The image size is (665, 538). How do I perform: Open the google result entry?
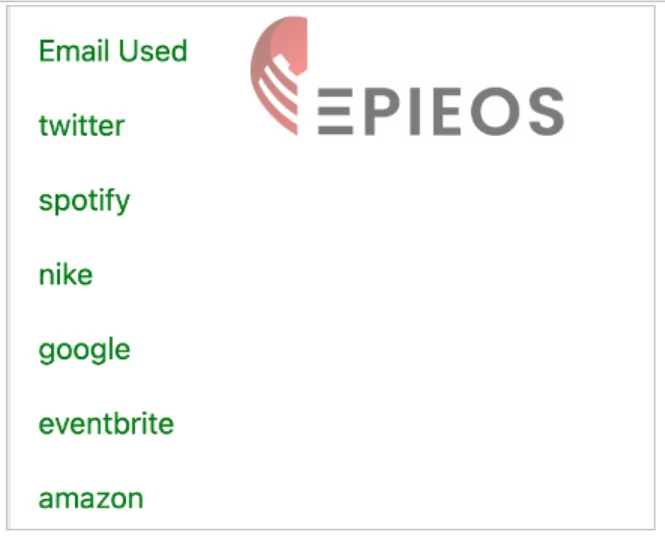(84, 351)
